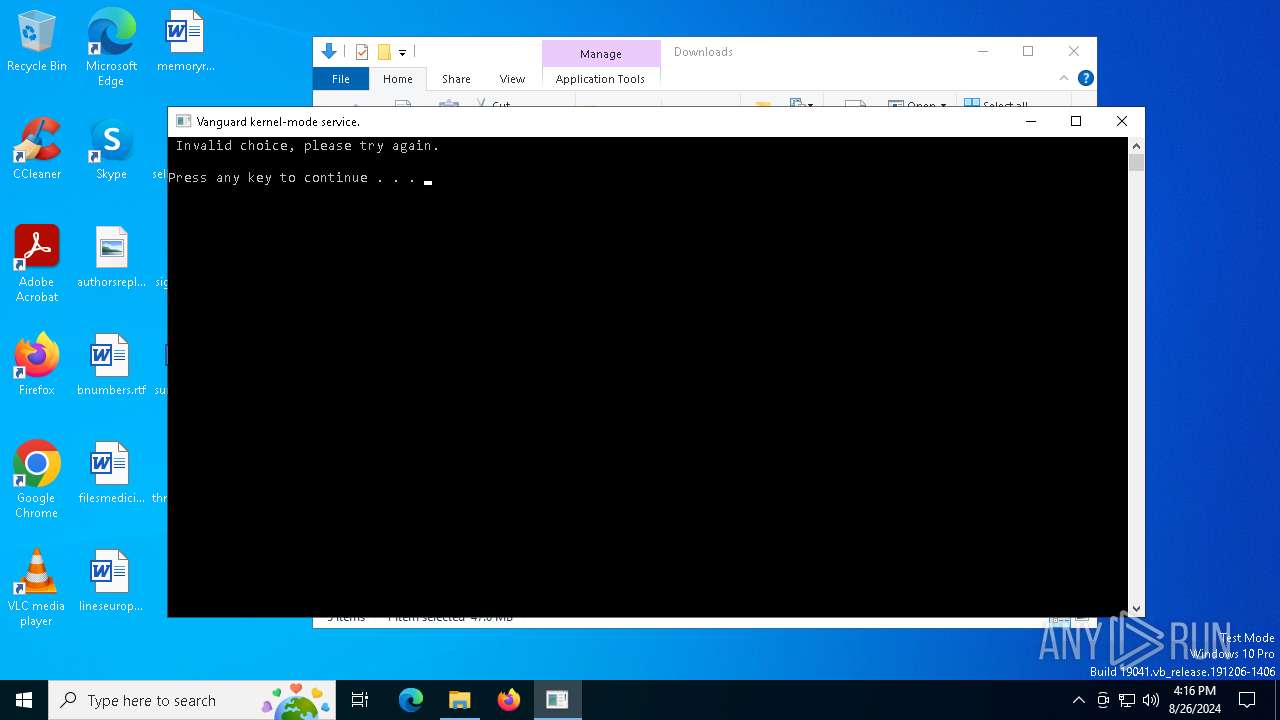Select the Manage contextual tab header
The image size is (1280, 720).
601,54
